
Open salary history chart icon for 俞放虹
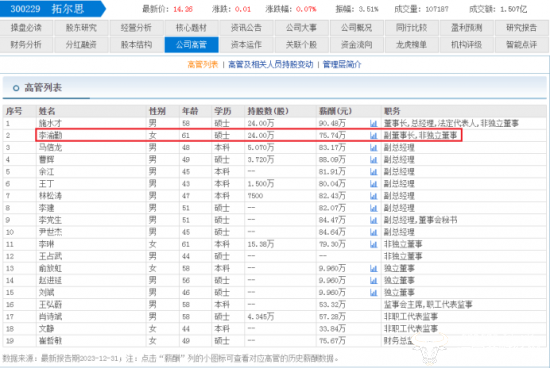[x=373, y=269]
